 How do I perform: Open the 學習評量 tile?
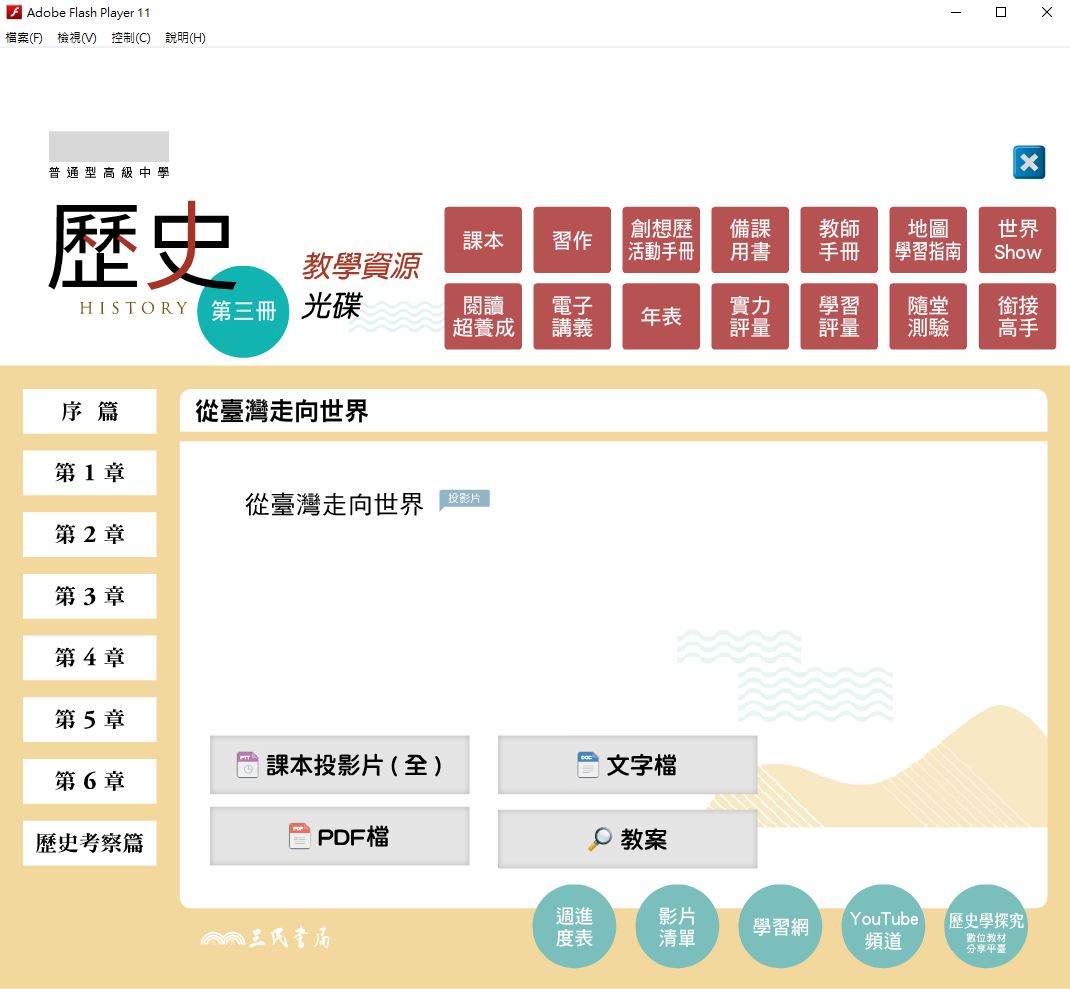[x=839, y=316]
